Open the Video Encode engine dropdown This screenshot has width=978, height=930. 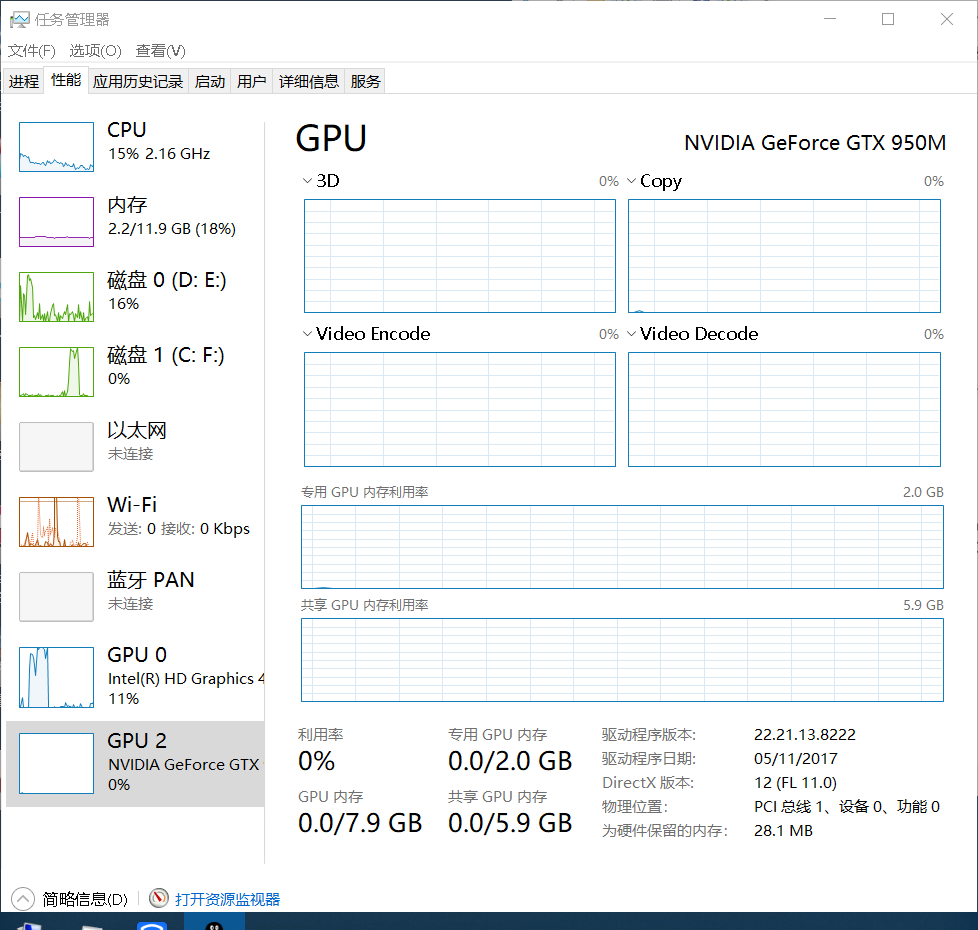307,334
